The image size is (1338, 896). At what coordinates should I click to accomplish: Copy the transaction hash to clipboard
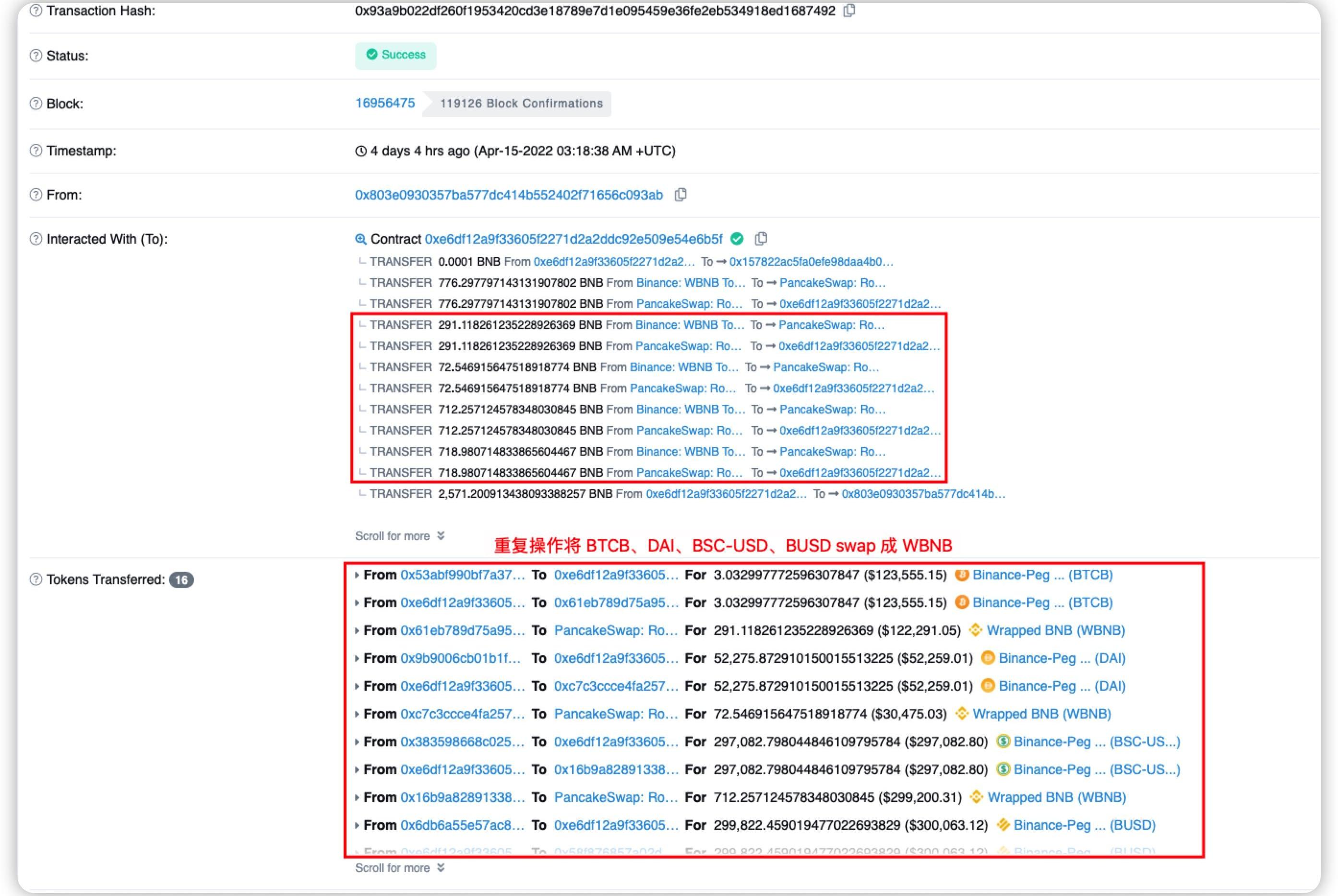click(x=849, y=10)
